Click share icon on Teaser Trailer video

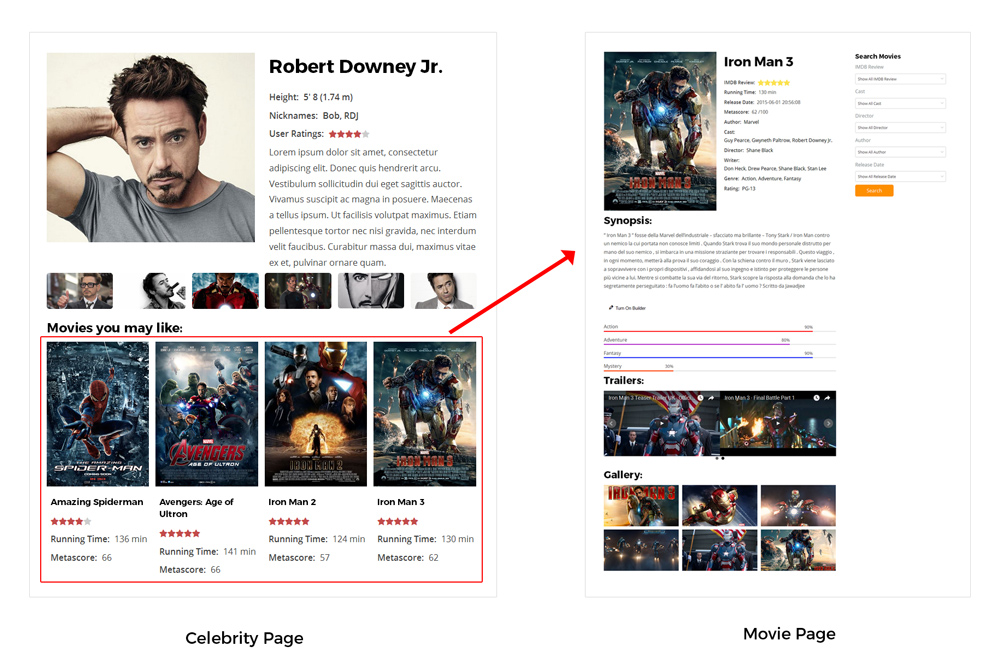[x=711, y=398]
